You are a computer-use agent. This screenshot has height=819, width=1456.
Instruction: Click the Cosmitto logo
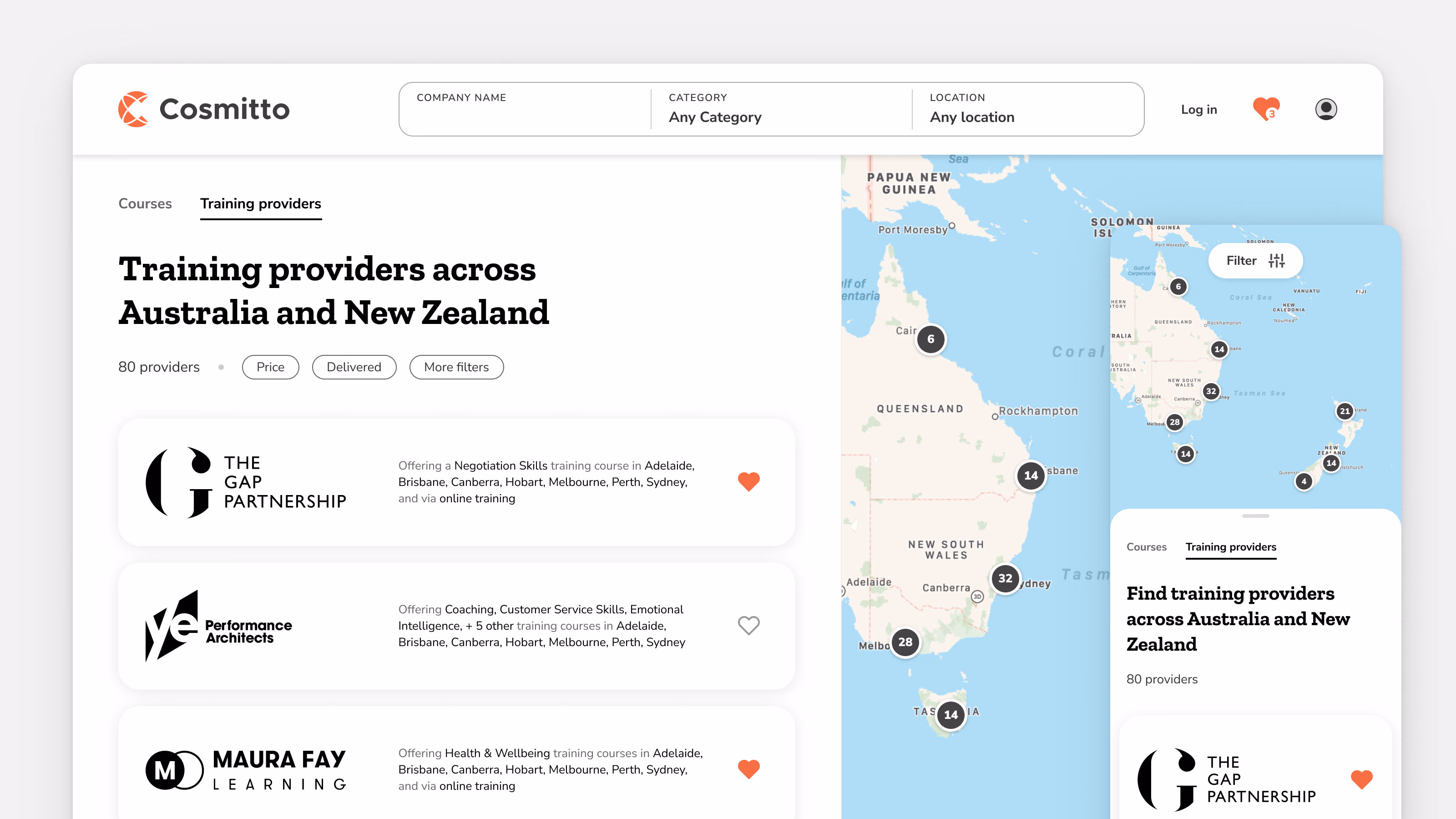[x=203, y=109]
